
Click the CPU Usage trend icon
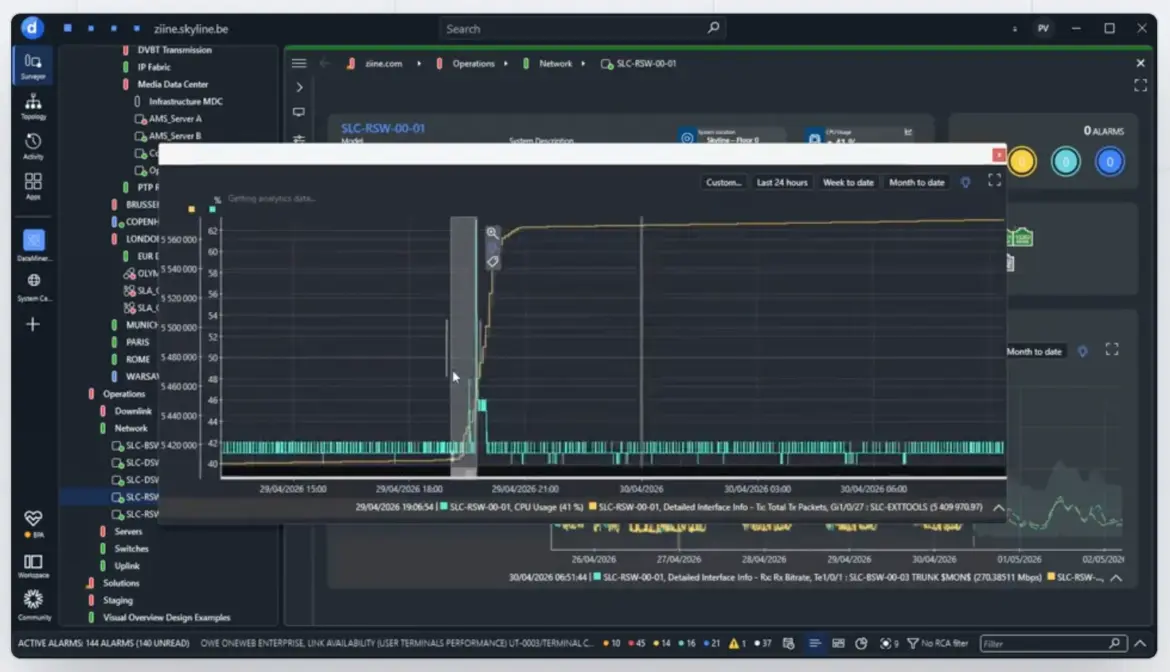point(908,132)
